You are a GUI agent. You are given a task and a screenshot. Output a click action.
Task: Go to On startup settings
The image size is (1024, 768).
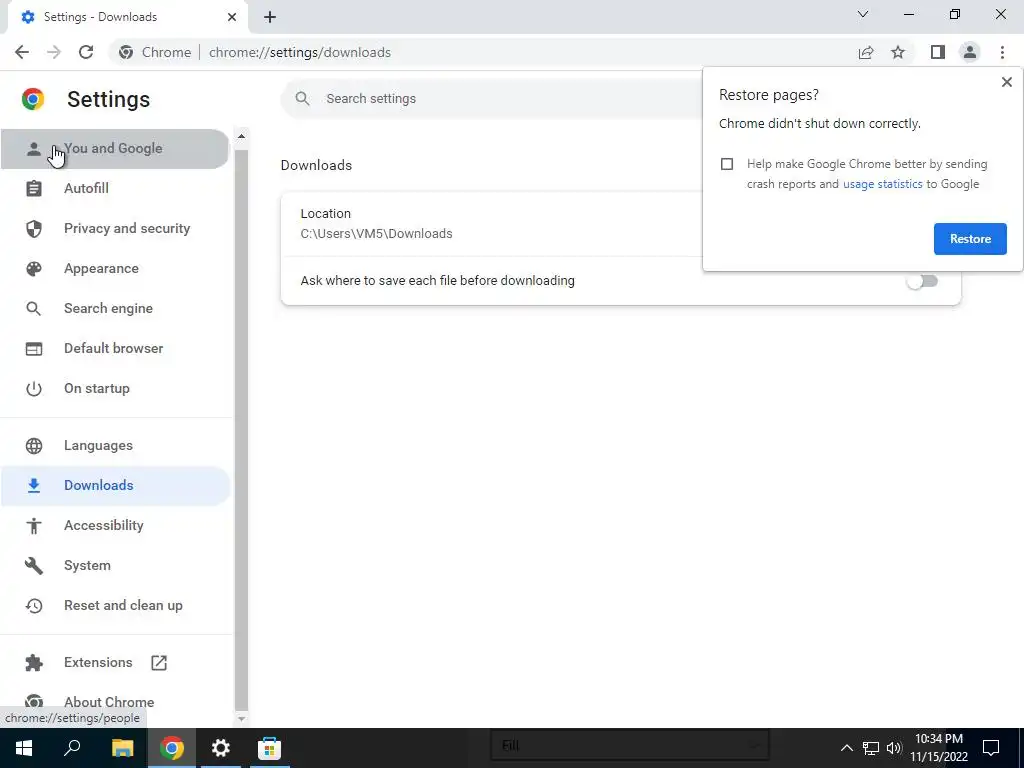pyautogui.click(x=115, y=389)
